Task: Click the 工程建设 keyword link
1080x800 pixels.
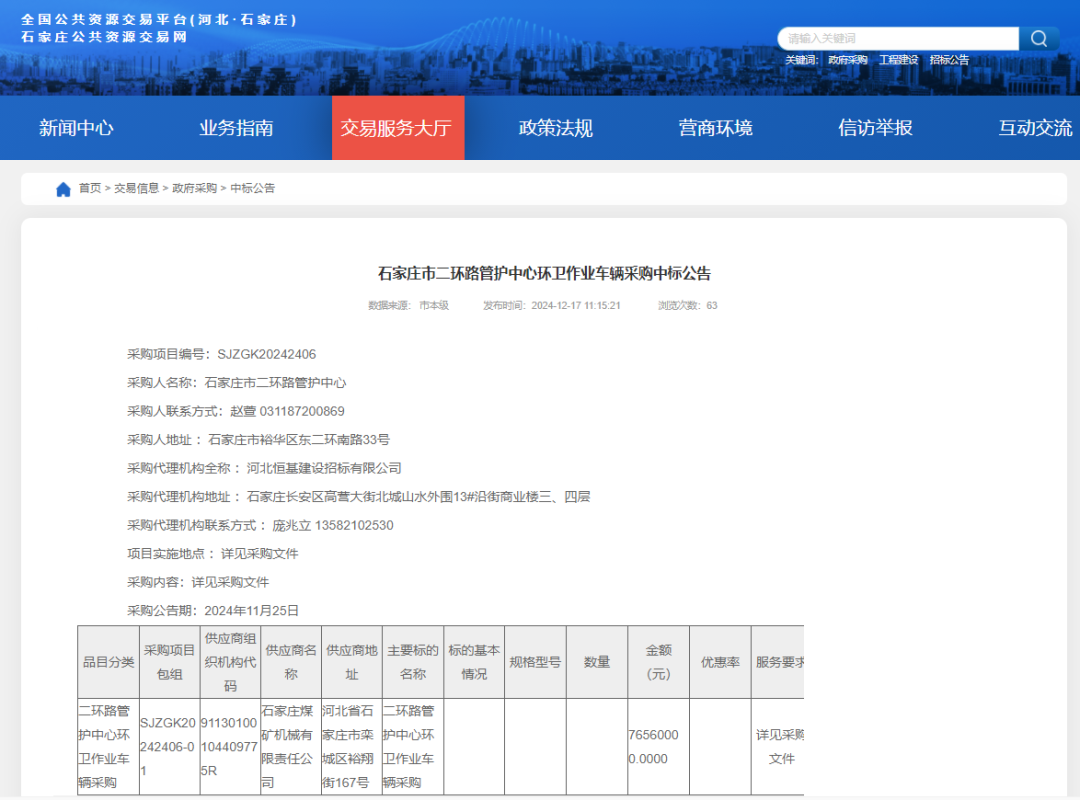Action: [x=898, y=60]
